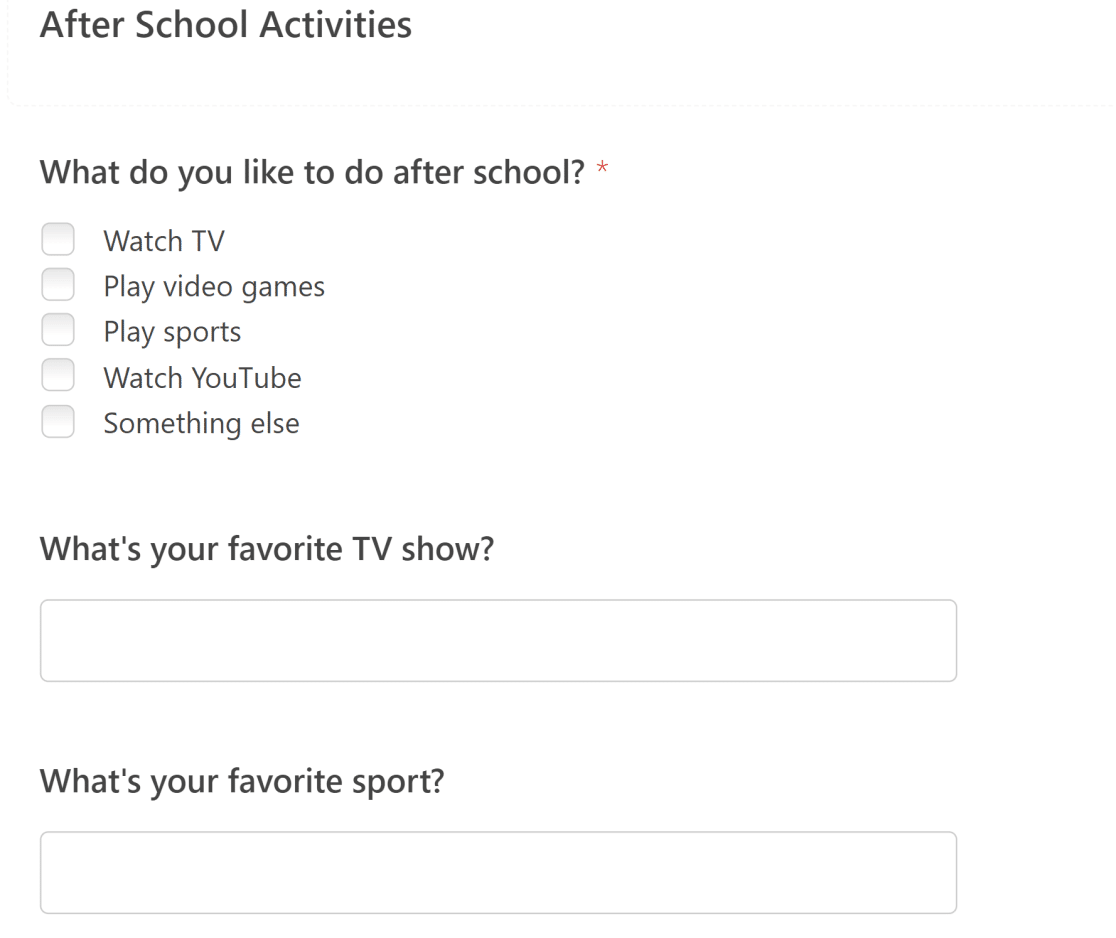Check the Watch YouTube option
The height and width of the screenshot is (938, 1116).
58,376
